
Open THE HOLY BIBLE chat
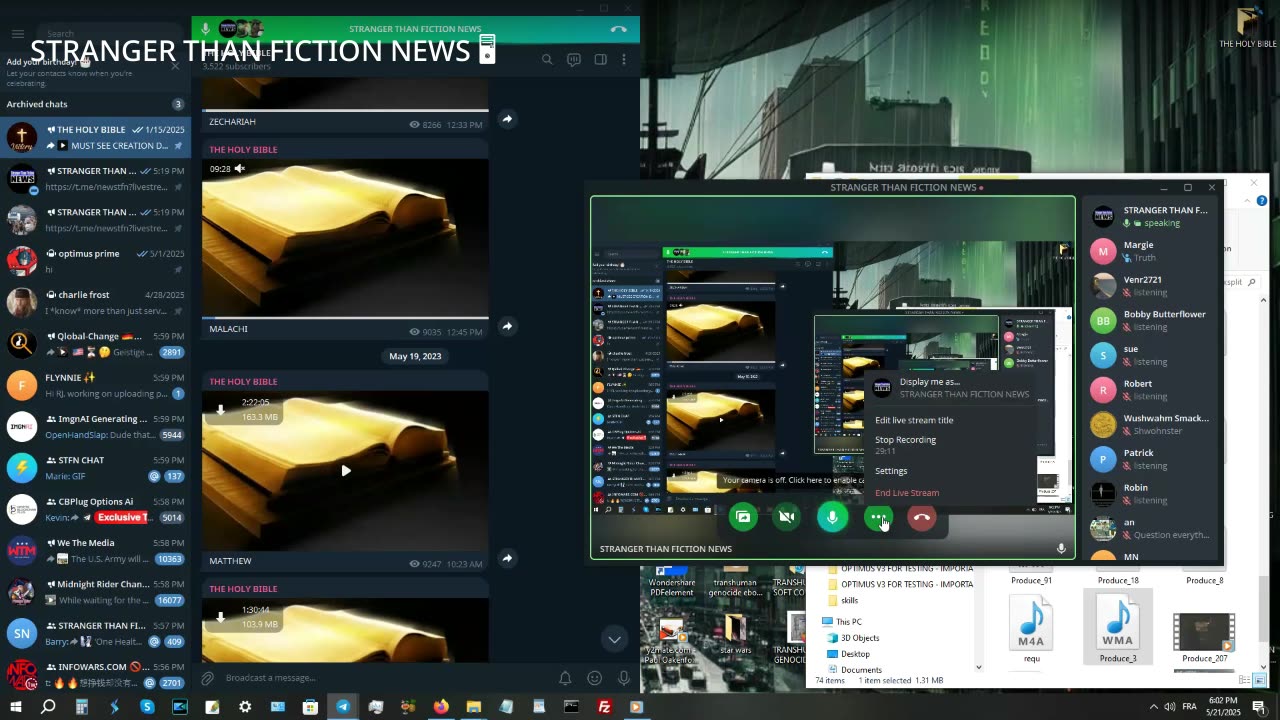tap(95, 137)
